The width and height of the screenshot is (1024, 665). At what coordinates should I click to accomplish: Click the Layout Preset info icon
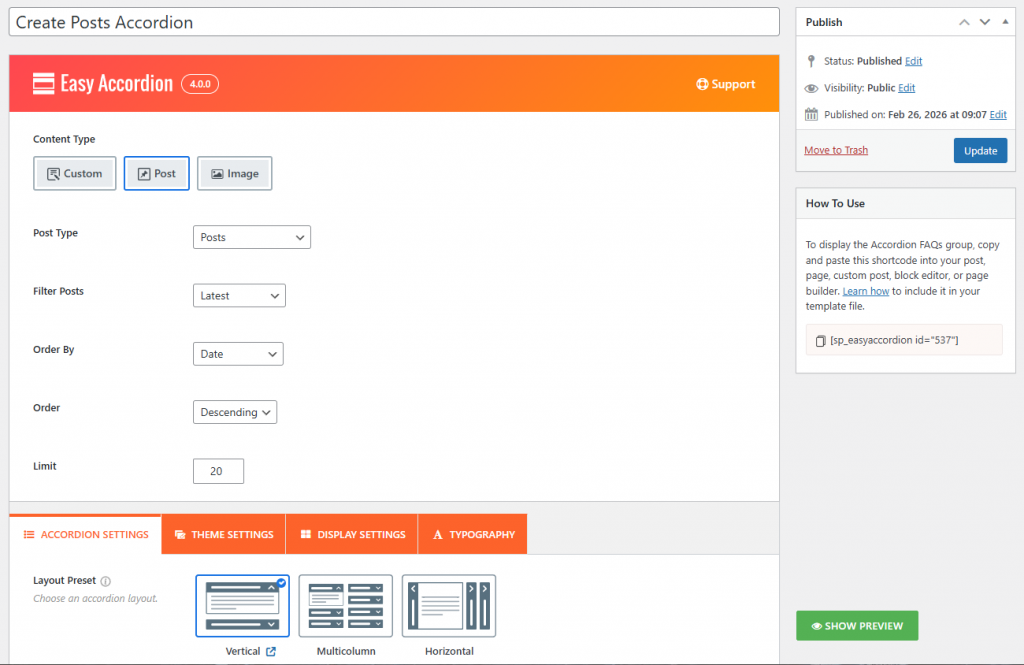[x=106, y=581]
